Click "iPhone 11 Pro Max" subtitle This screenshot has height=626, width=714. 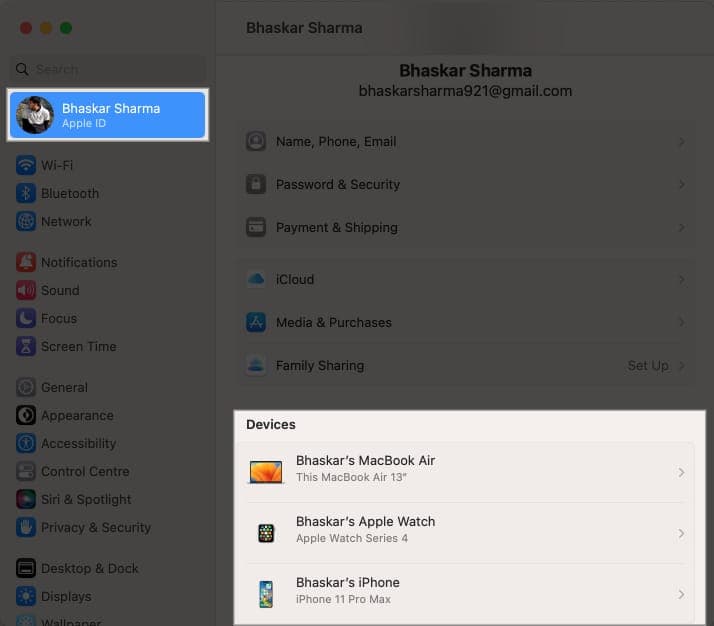tap(343, 599)
